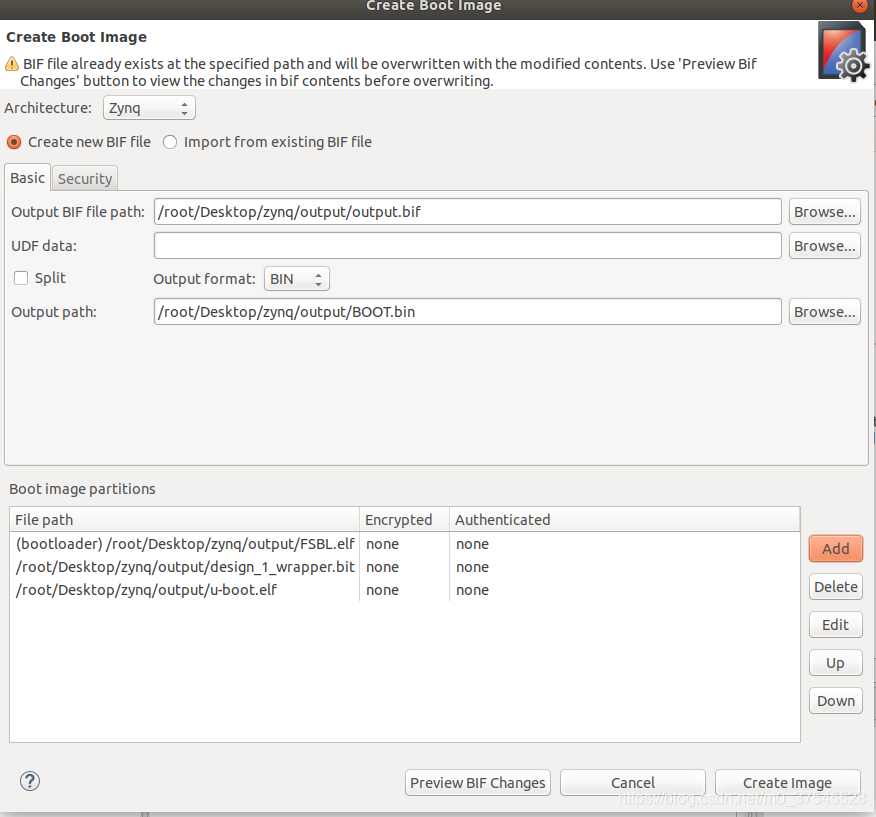
Task: Select the u-boot.elf partition row
Action: pyautogui.click(x=404, y=590)
